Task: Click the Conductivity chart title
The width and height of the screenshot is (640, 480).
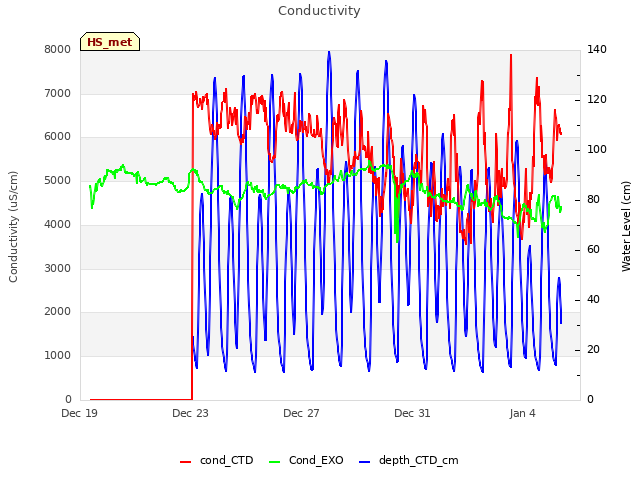Action: point(319,11)
